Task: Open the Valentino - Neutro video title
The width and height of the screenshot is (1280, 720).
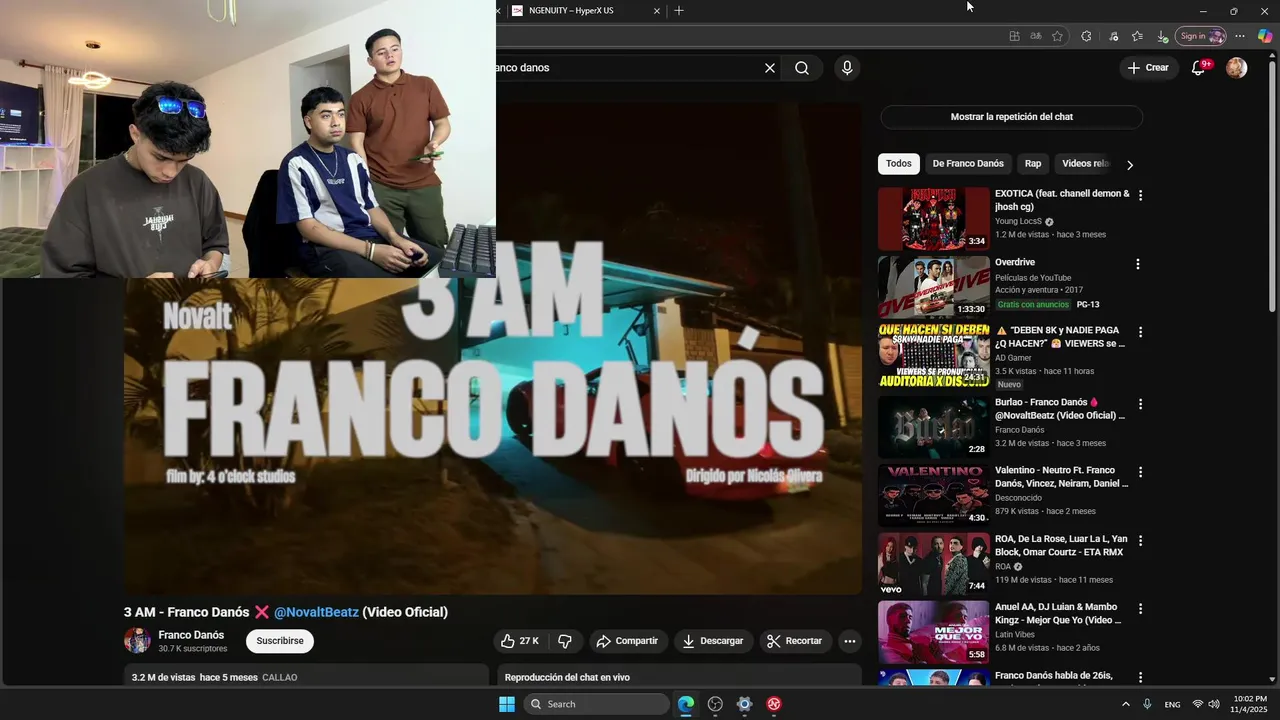Action: coord(1061,477)
